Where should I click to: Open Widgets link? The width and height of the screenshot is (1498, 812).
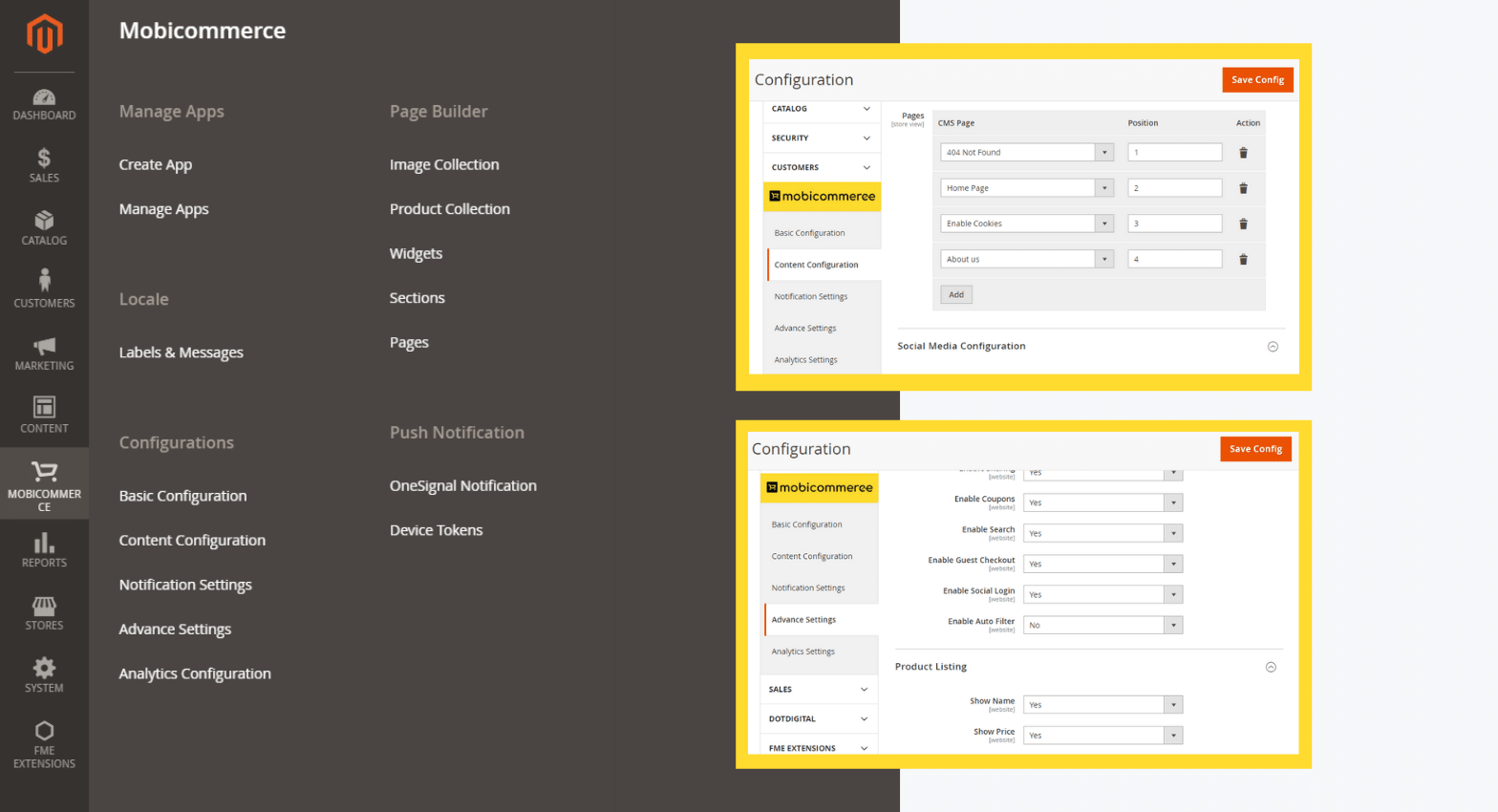point(416,253)
